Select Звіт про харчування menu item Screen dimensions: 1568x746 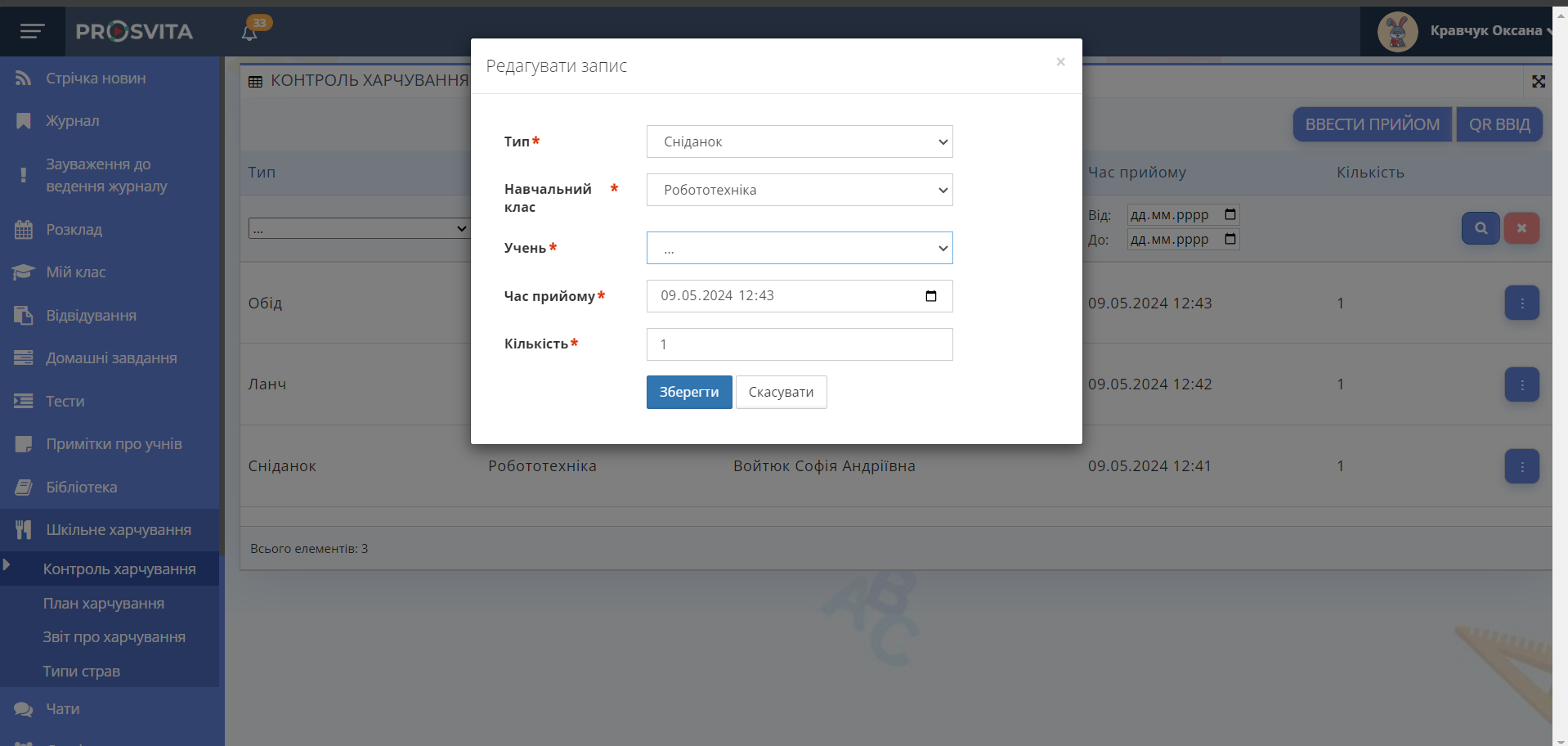point(114,637)
